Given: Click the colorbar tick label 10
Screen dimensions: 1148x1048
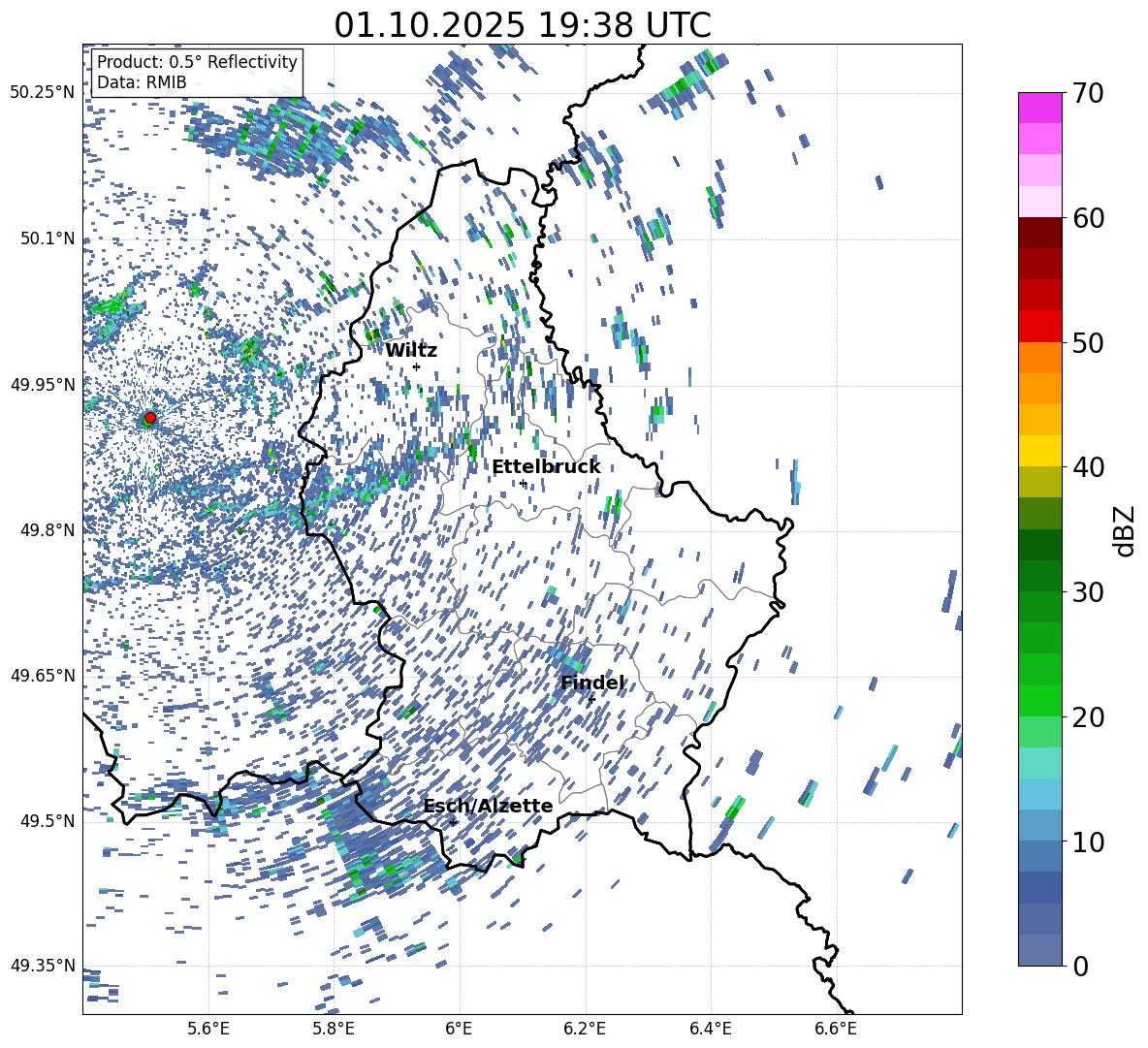Looking at the screenshot, I should (1088, 842).
